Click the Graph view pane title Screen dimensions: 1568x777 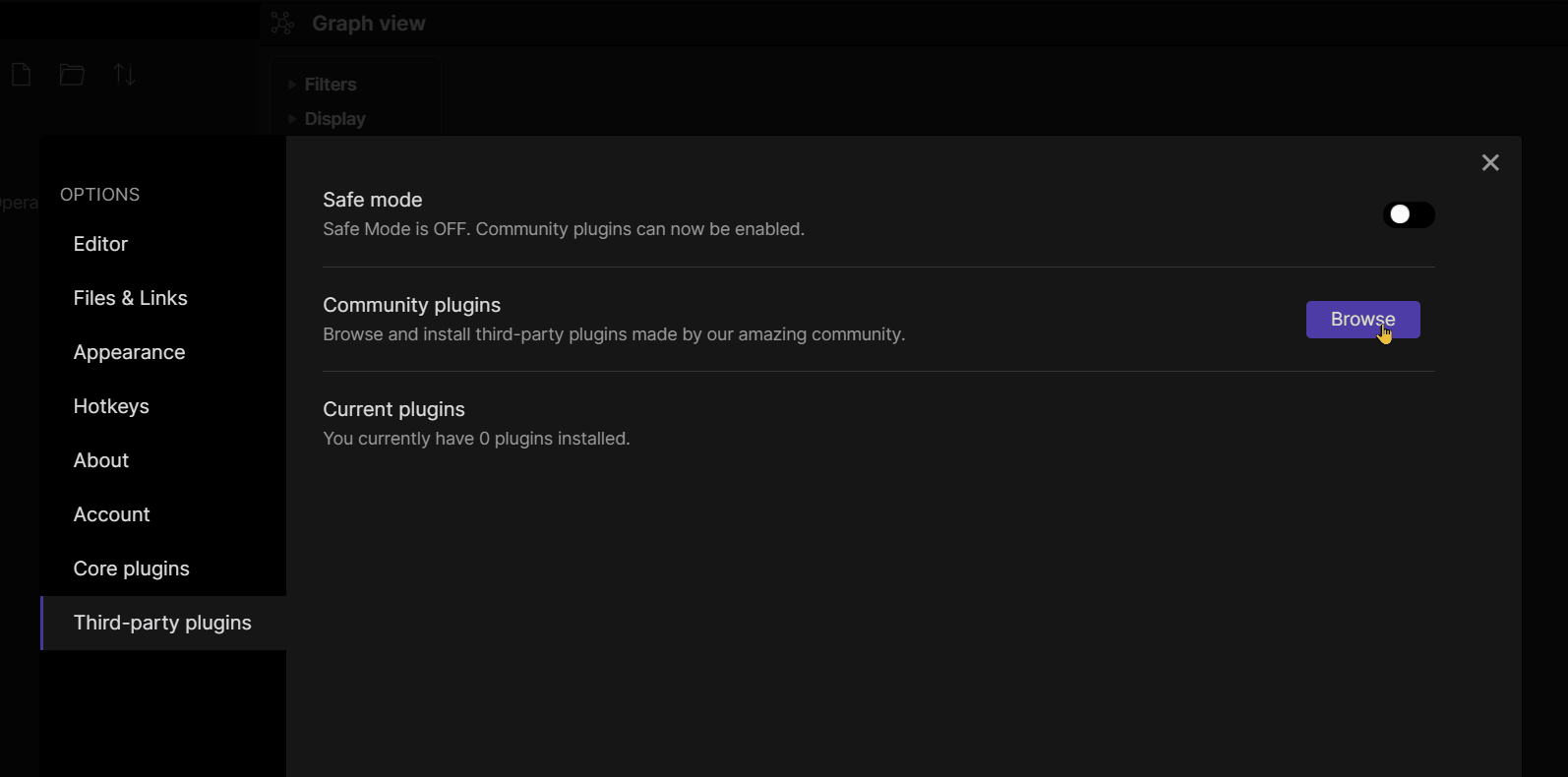click(x=368, y=24)
